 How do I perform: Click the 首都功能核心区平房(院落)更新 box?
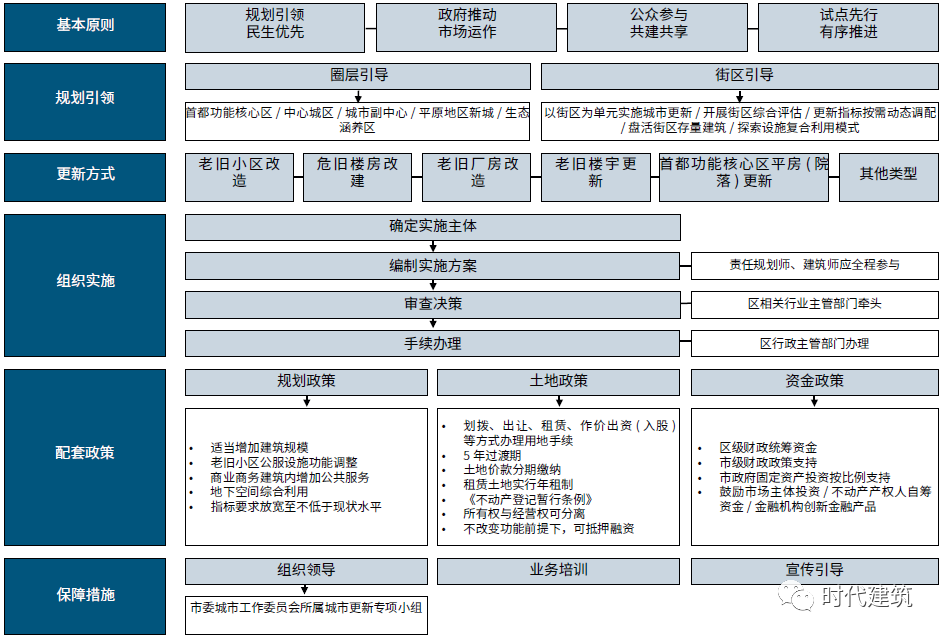click(x=744, y=177)
